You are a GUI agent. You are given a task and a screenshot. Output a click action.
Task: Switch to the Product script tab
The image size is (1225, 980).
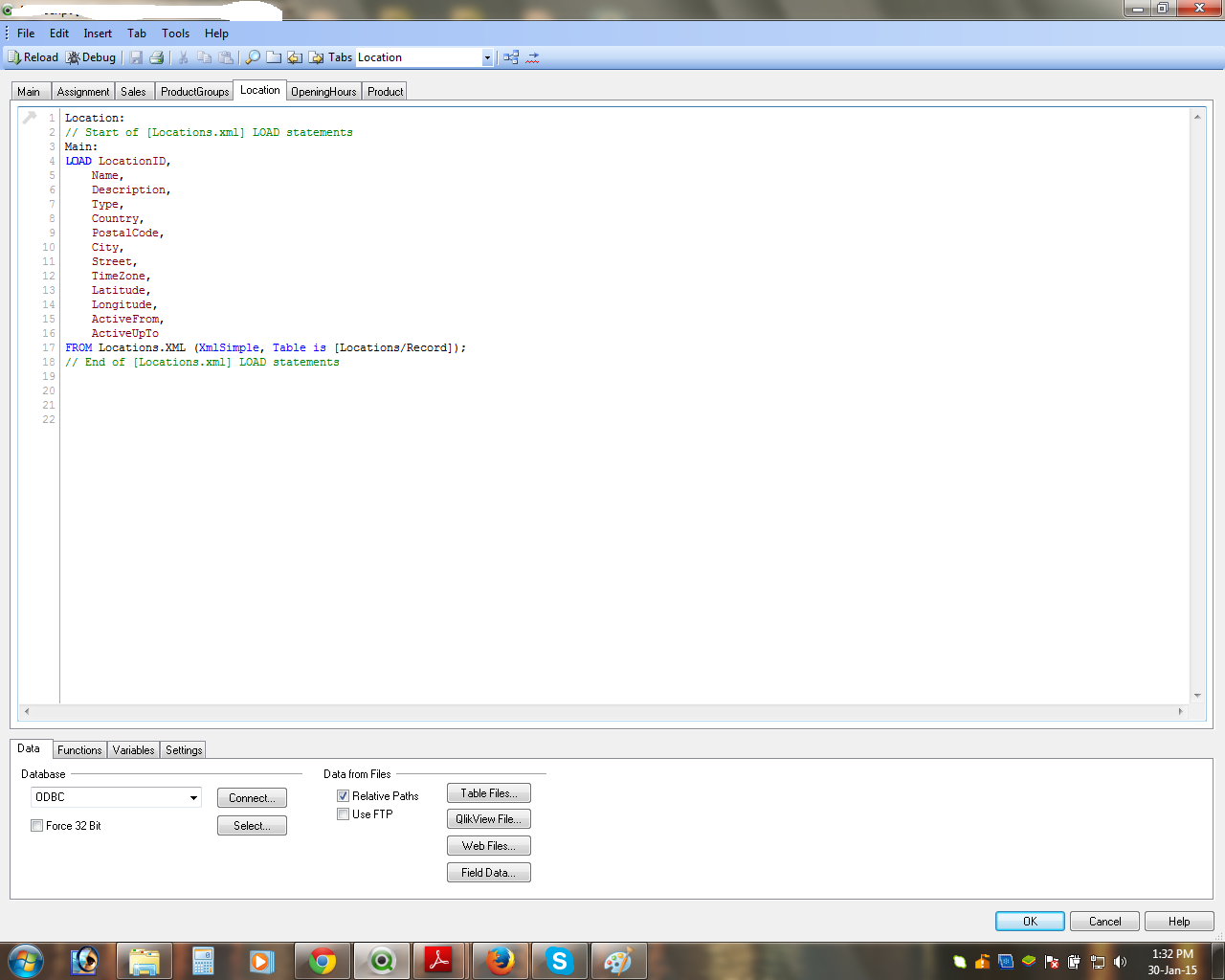coord(385,92)
